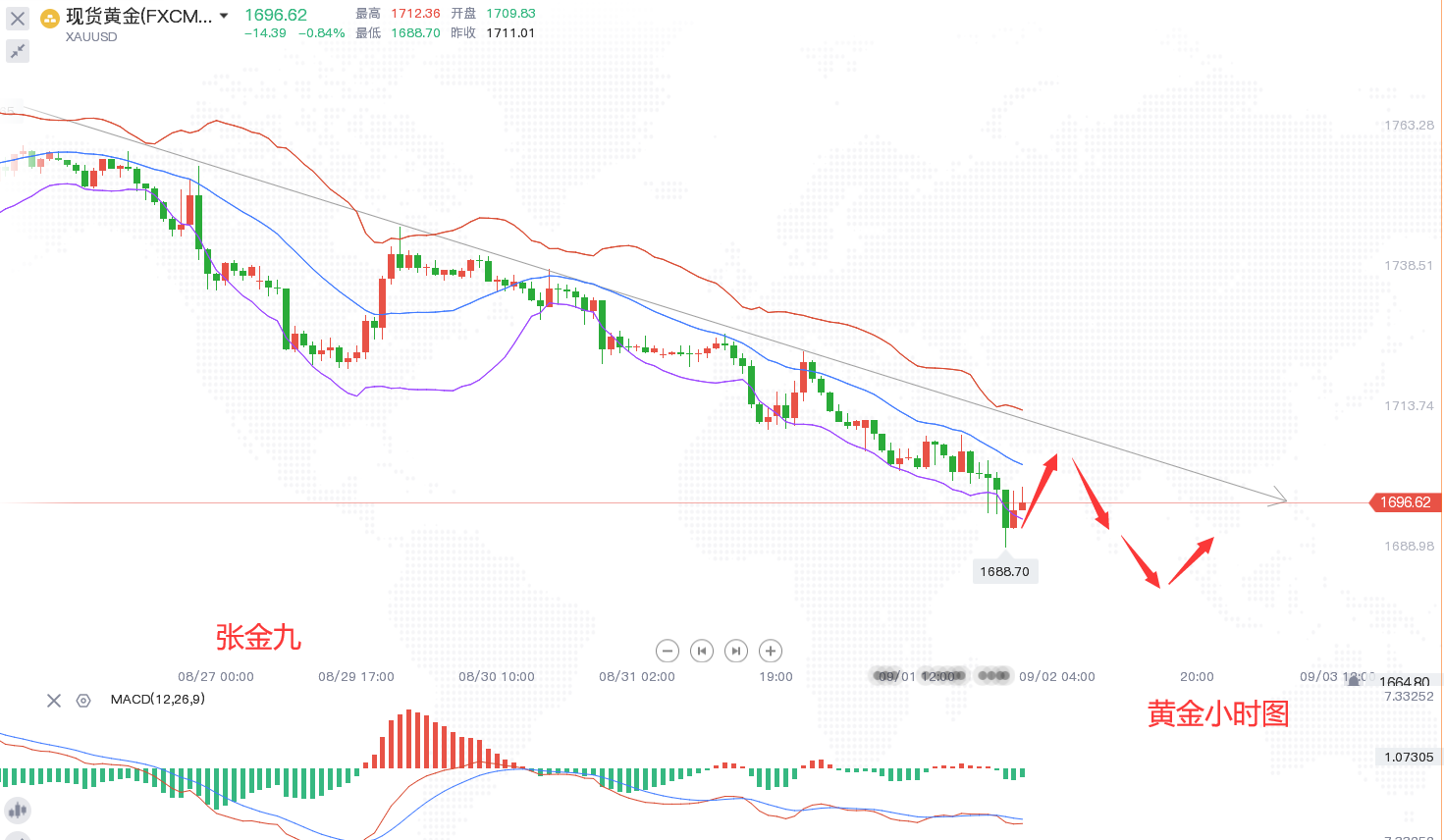Screen dimensions: 1444x840
Task: Open the MACD settings hexagon icon
Action: click(x=83, y=701)
